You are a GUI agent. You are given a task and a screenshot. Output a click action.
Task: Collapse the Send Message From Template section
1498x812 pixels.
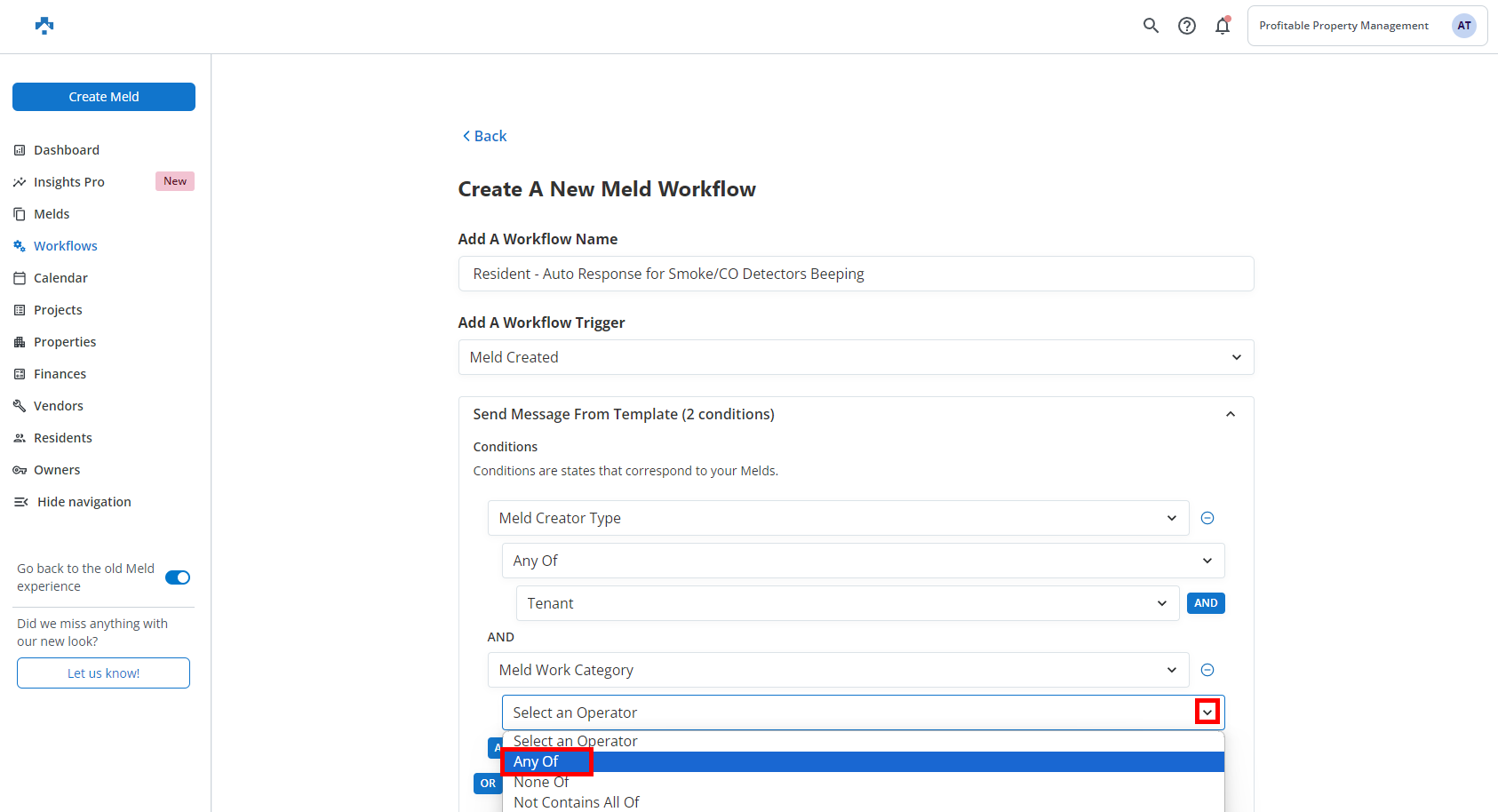(1231, 414)
